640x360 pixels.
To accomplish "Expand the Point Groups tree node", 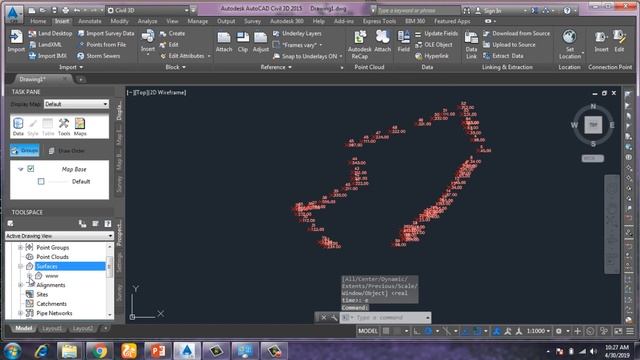I will tap(20, 247).
